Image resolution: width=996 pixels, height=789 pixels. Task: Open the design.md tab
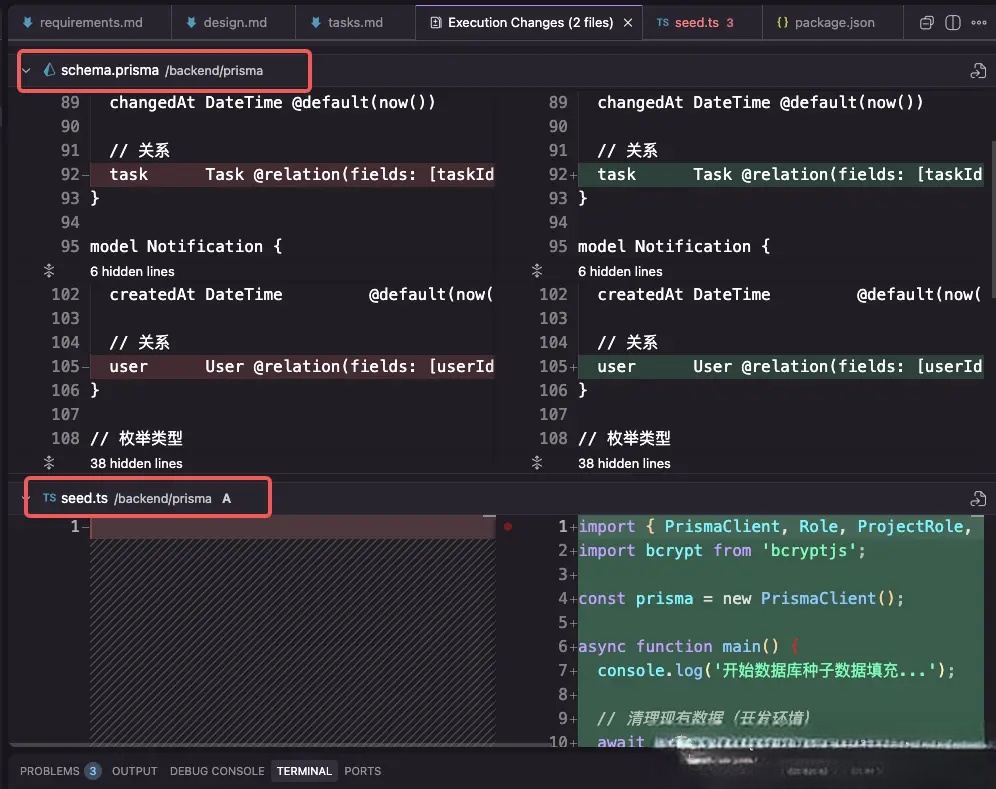coord(232,20)
